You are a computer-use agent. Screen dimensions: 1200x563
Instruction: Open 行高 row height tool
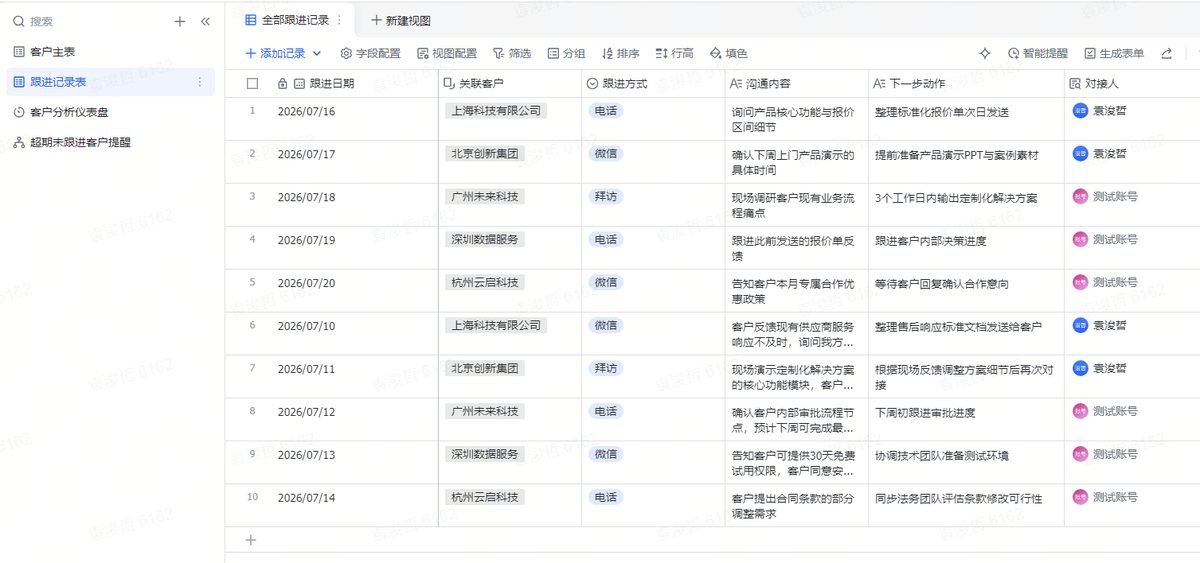674,54
